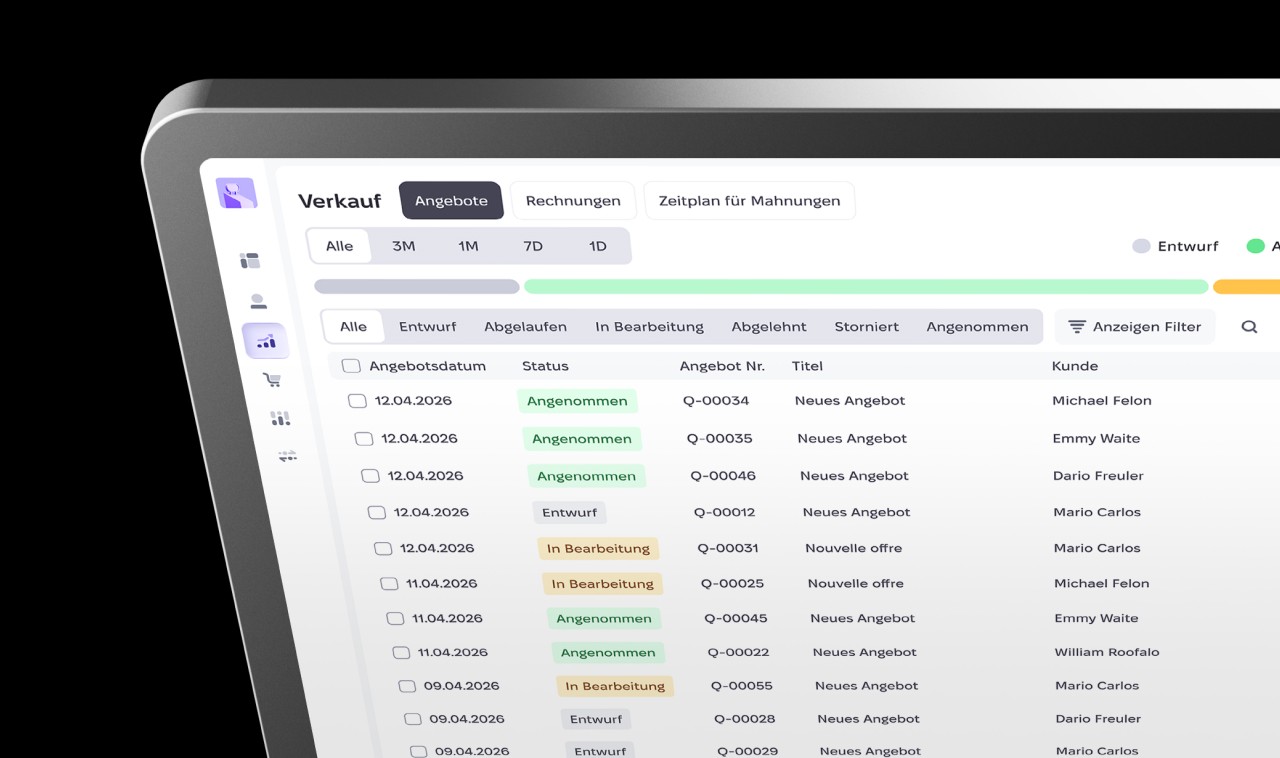Open Zeitplan für Mahnungen tab
The image size is (1280, 758).
(x=749, y=201)
